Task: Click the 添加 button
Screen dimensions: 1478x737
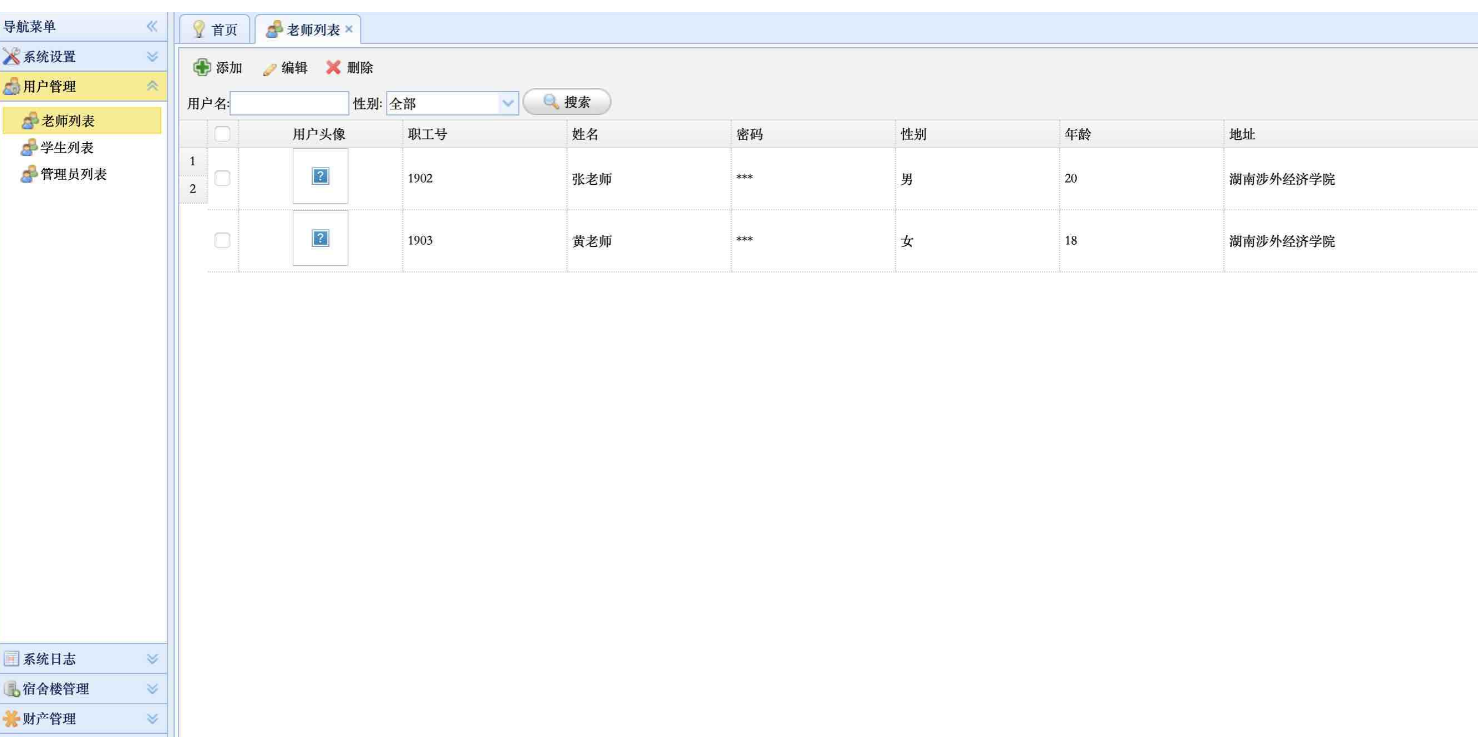Action: 217,67
